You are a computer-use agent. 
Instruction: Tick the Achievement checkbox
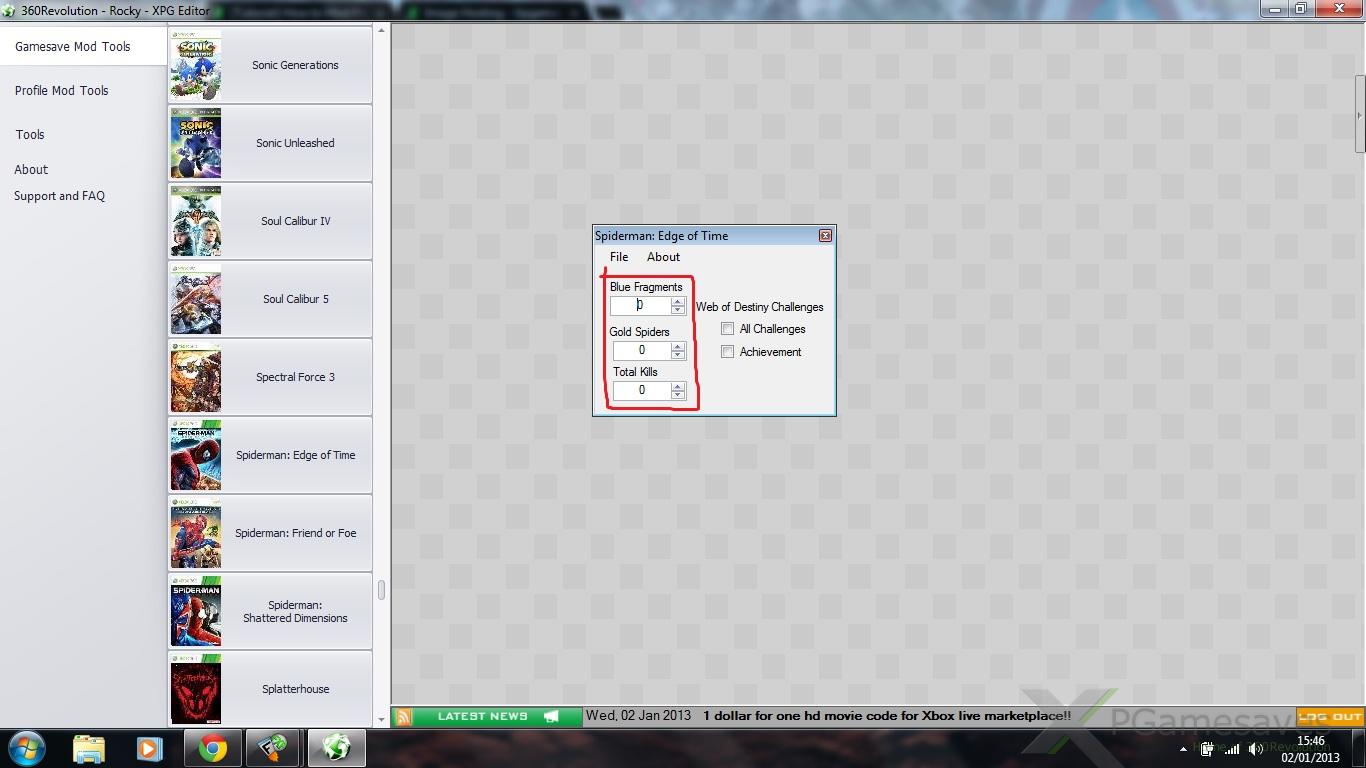tap(728, 352)
